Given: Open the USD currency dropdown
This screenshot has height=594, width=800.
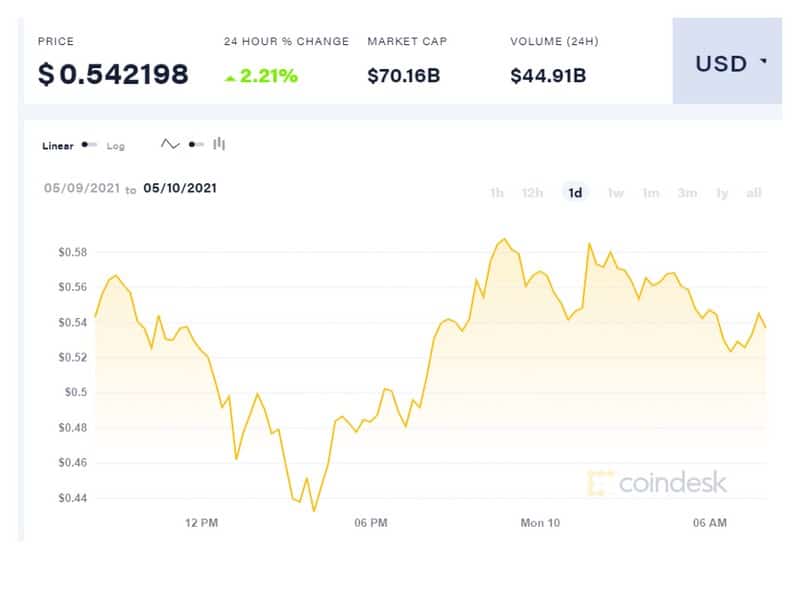Looking at the screenshot, I should click(x=727, y=61).
